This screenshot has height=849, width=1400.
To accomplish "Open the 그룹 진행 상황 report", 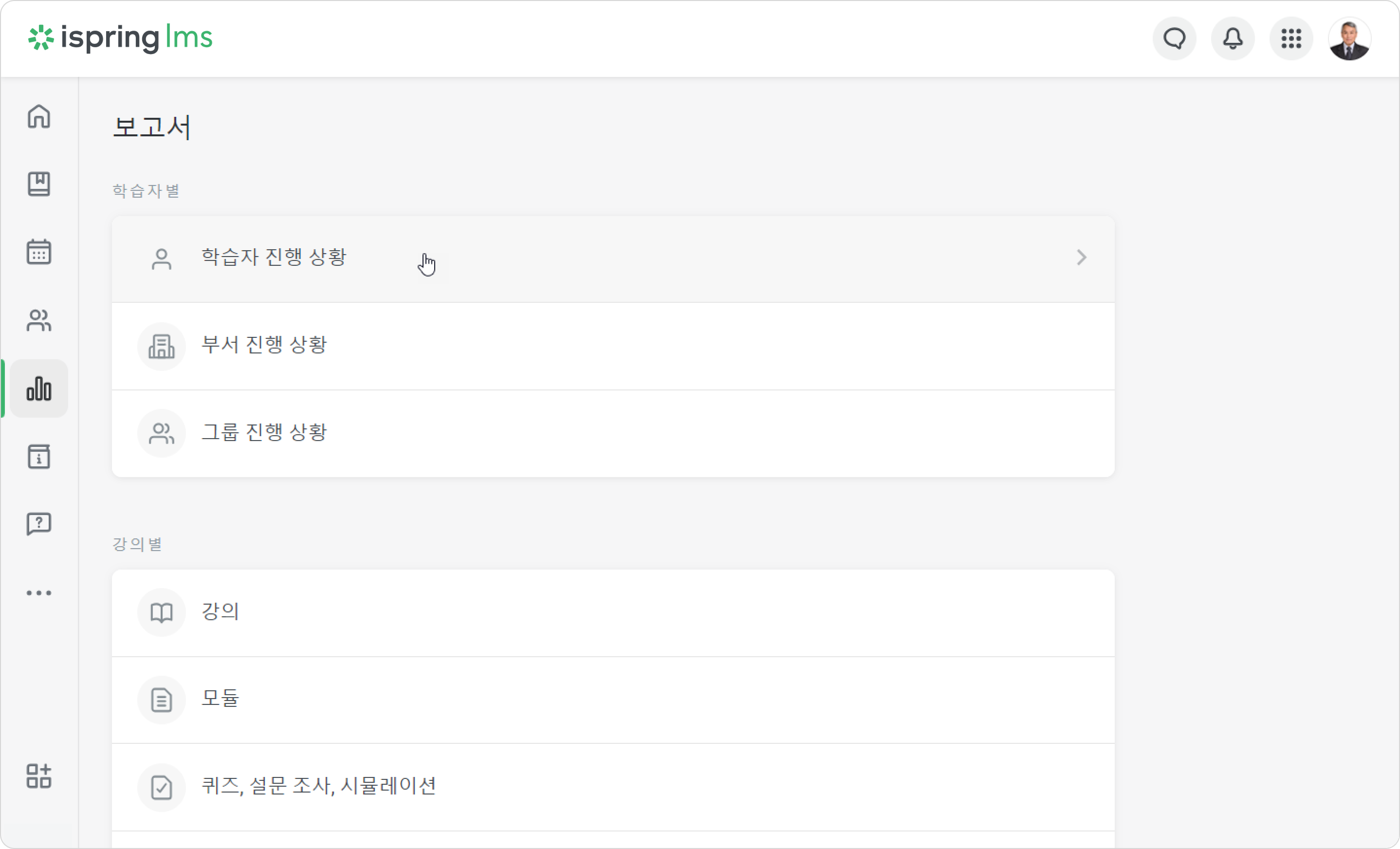I will pos(613,434).
